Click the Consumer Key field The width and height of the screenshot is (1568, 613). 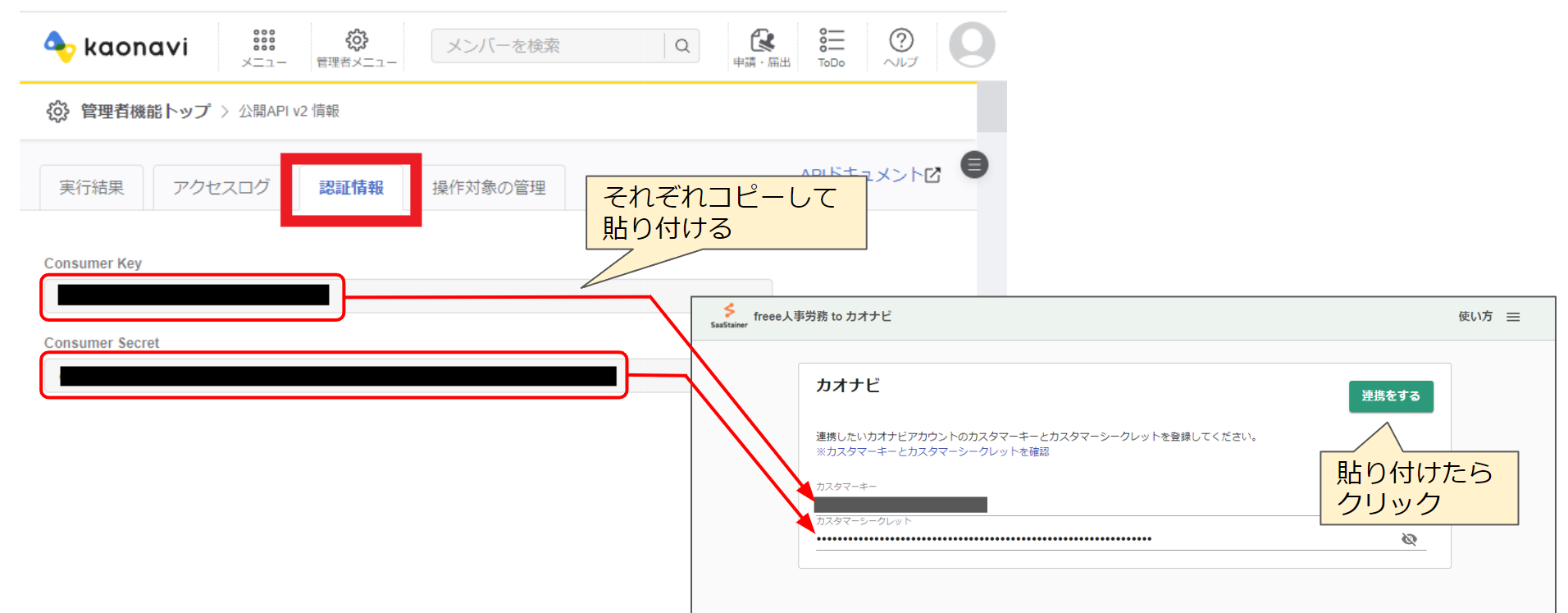[x=408, y=295]
